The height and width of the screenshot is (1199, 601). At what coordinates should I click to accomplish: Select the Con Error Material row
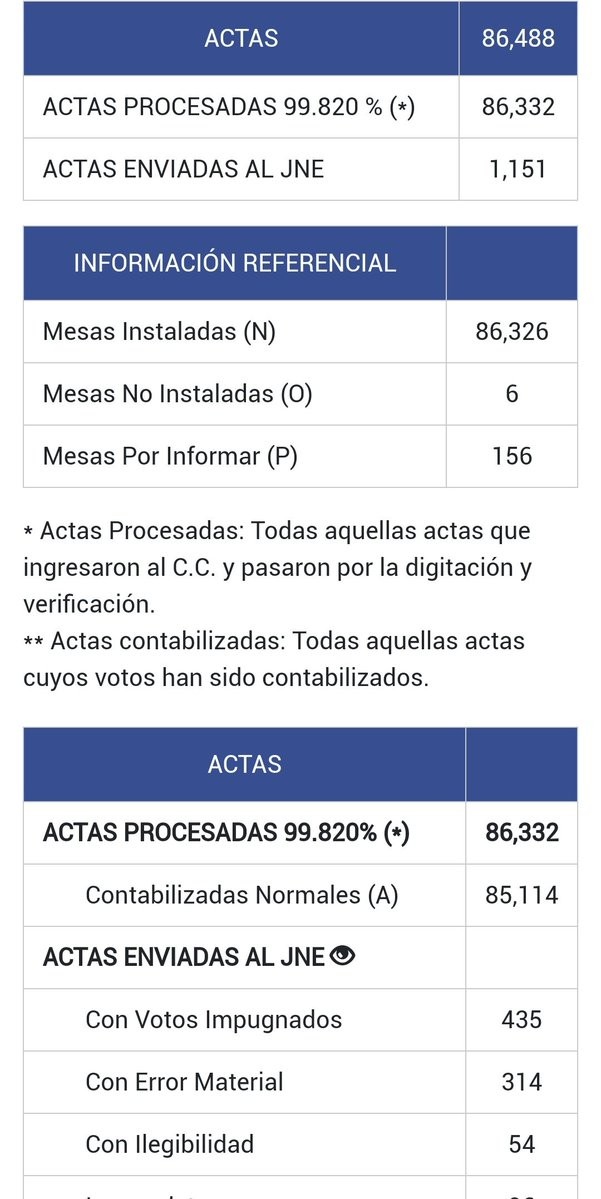pyautogui.click(x=185, y=1081)
